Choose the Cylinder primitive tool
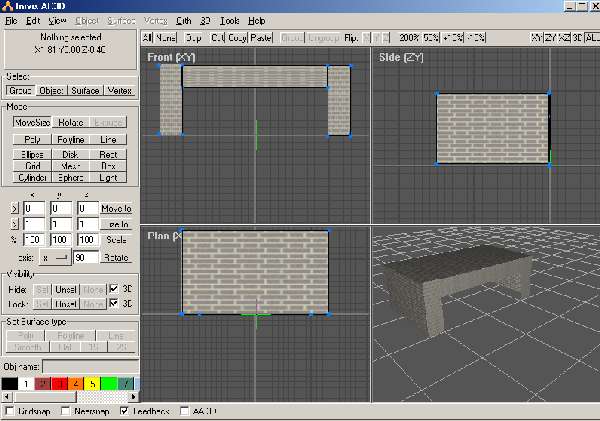Screen dimensions: 600x421 [33, 177]
